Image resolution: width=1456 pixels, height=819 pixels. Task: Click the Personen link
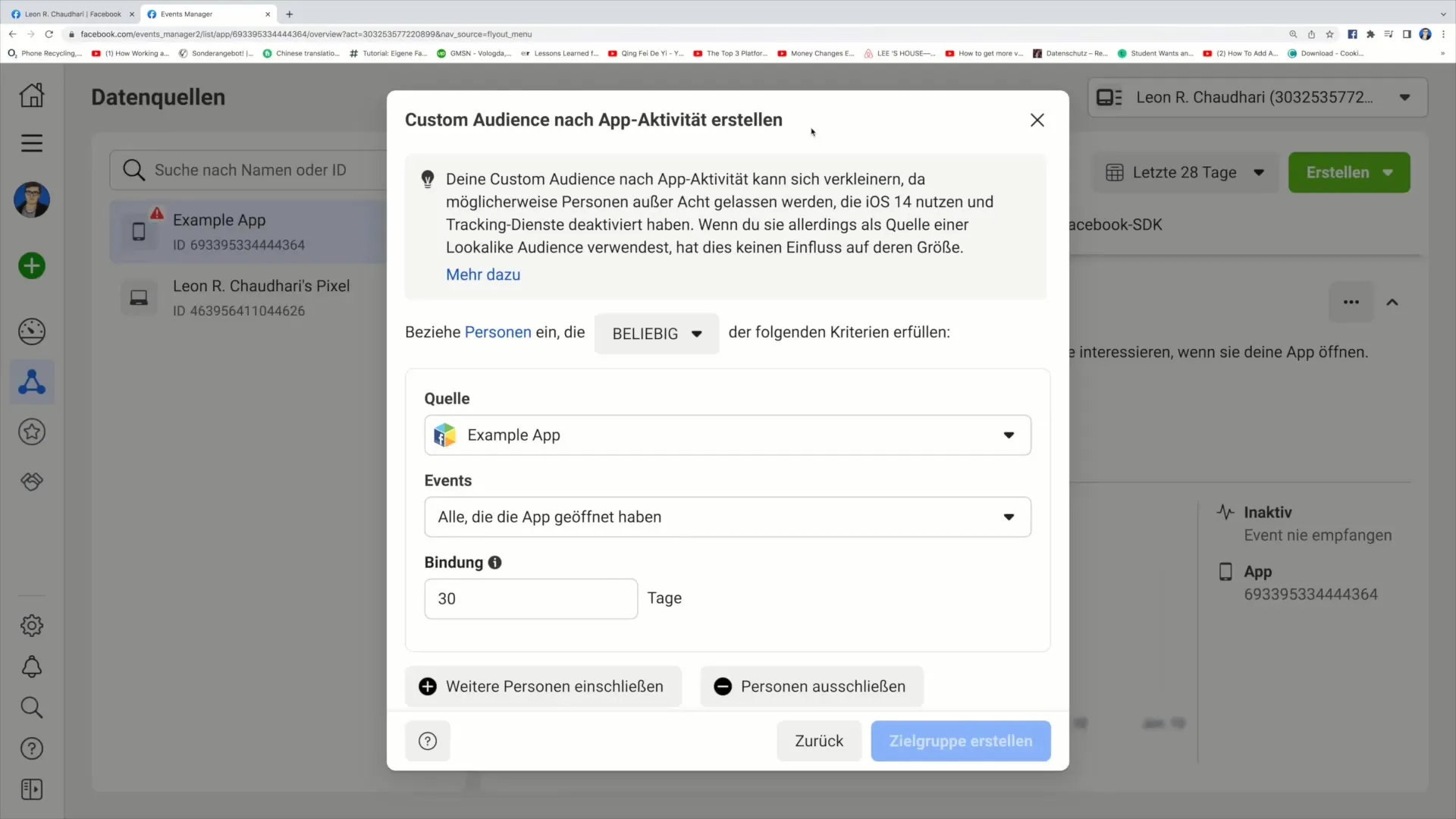tap(498, 332)
